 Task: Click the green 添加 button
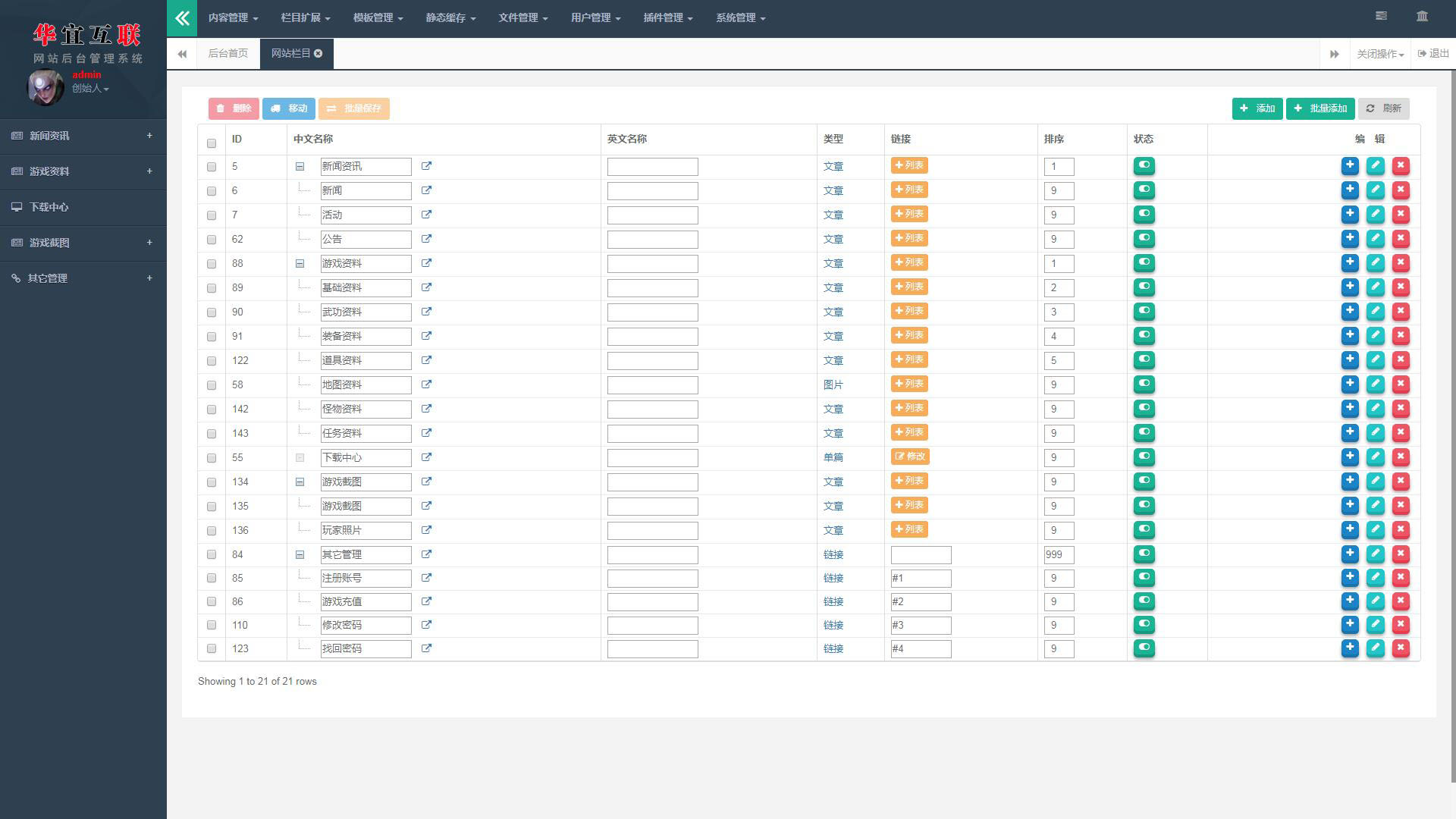[1257, 108]
